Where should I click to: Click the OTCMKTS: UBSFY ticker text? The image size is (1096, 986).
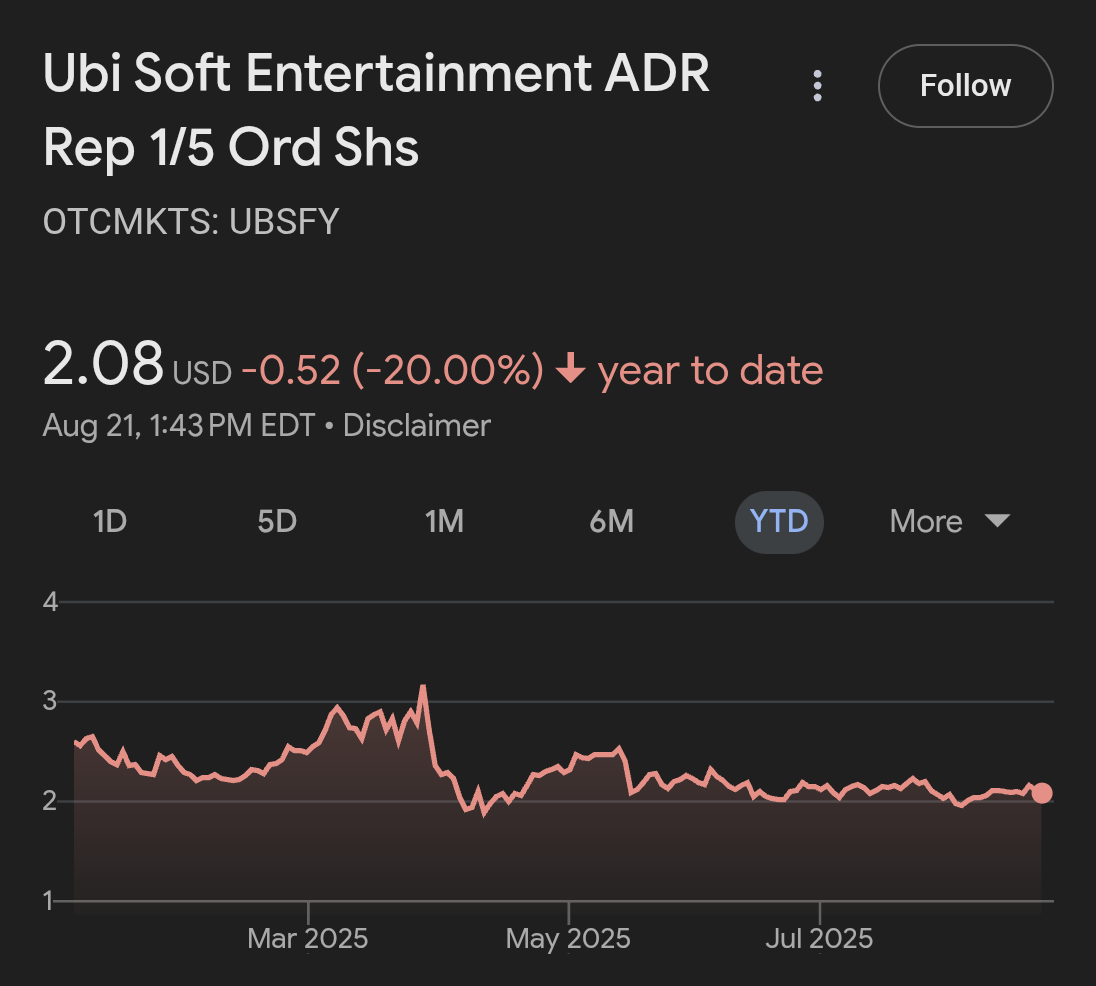click(x=191, y=221)
